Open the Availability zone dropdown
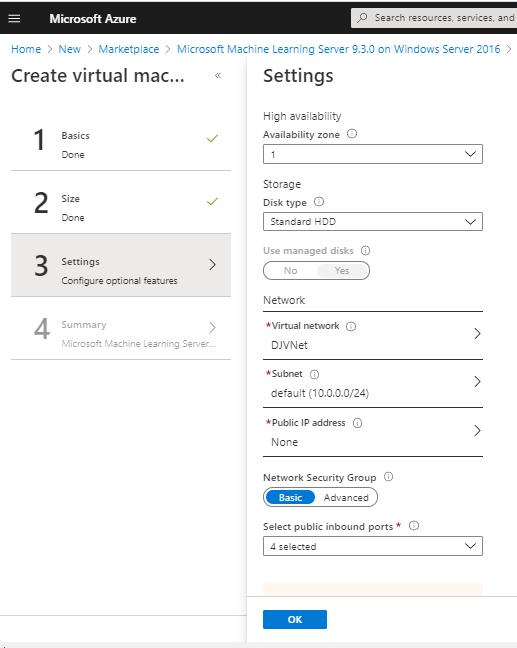 (373, 154)
